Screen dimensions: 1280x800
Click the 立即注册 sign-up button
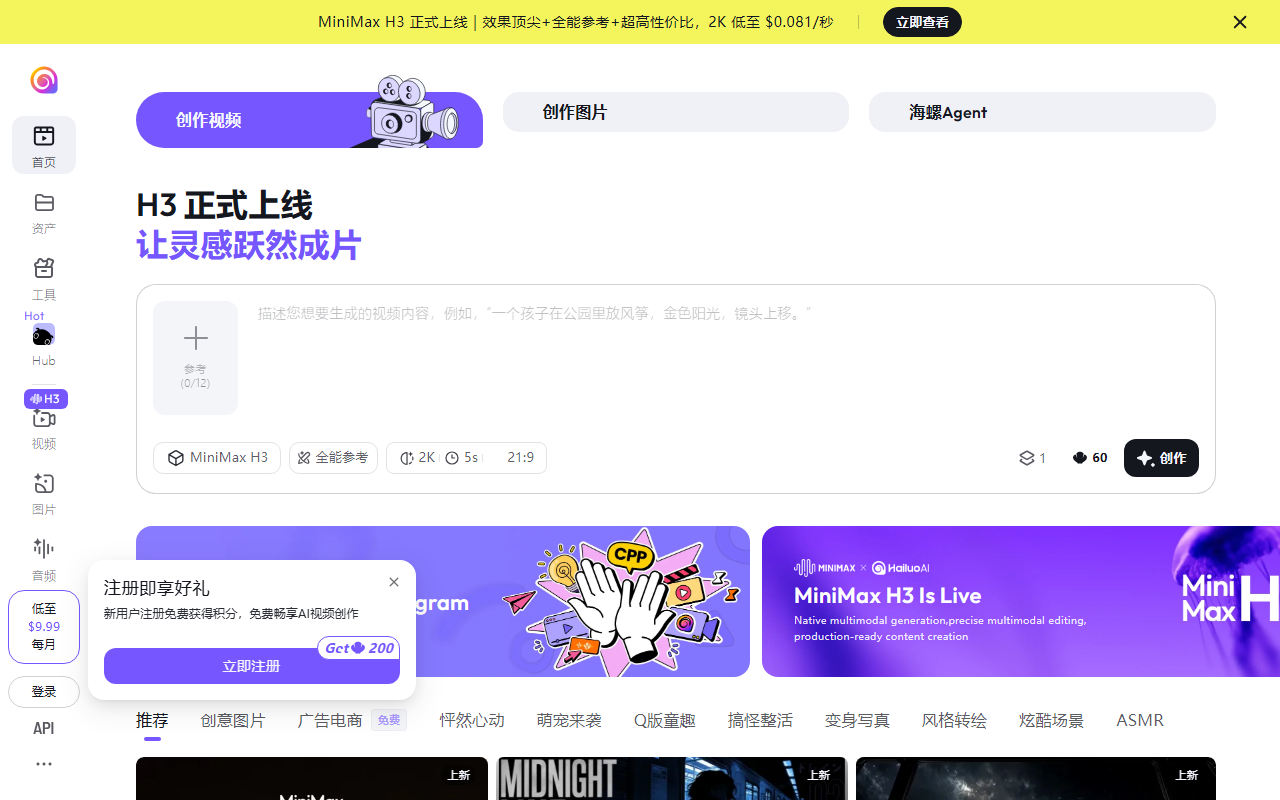click(252, 666)
